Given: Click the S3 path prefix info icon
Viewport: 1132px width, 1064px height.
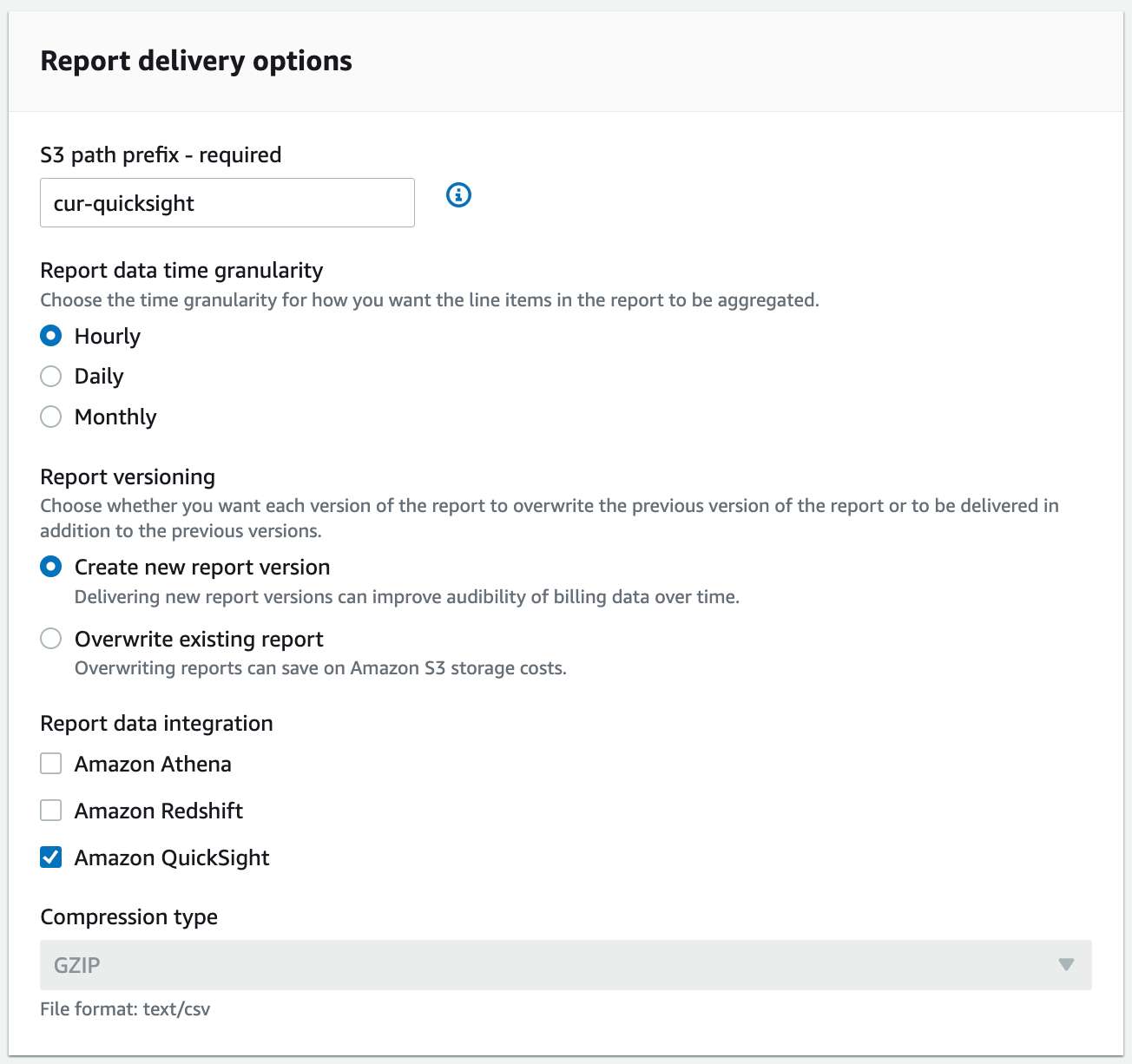Looking at the screenshot, I should pyautogui.click(x=457, y=194).
